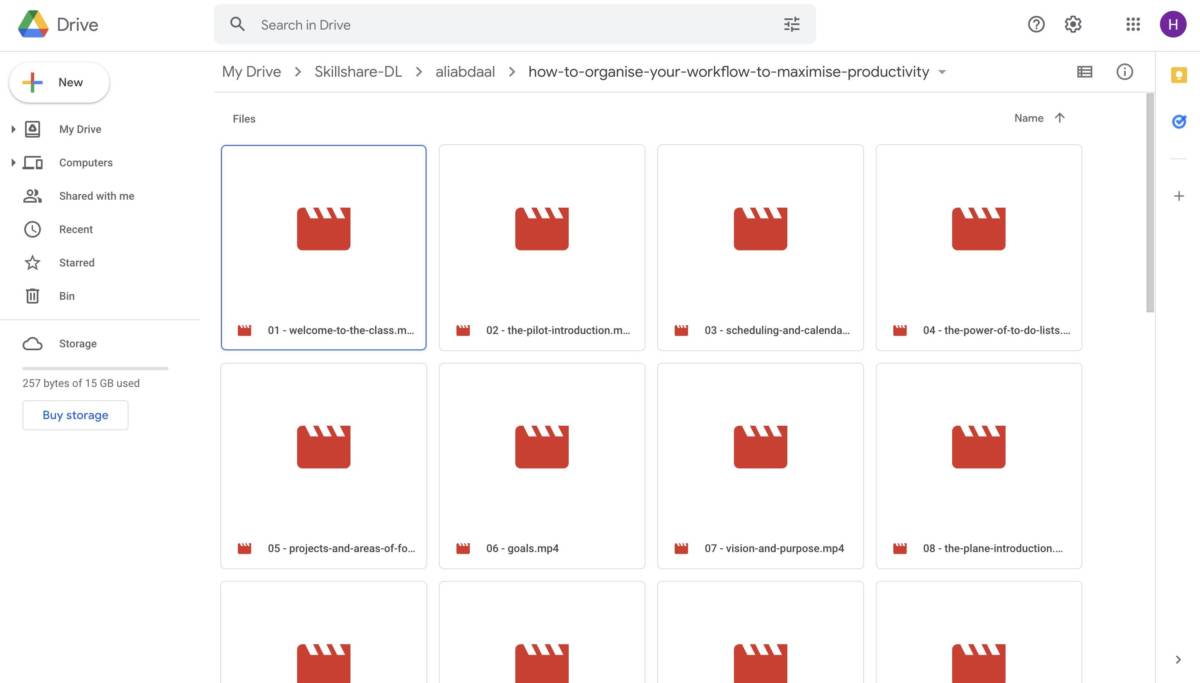Click the Google Drive logo
The width and height of the screenshot is (1200, 683).
coord(34,25)
